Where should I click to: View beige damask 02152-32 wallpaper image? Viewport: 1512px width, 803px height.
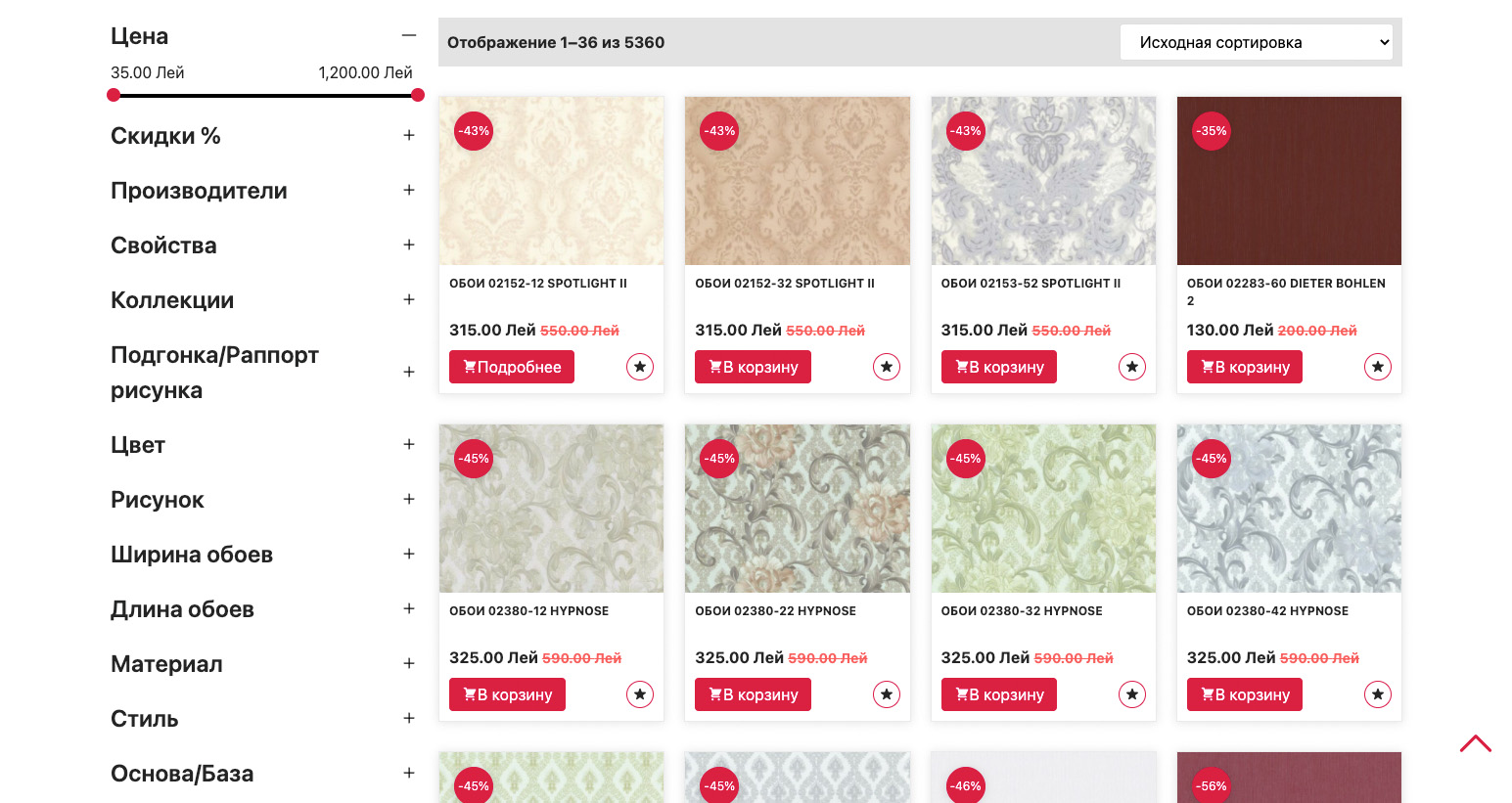point(798,181)
